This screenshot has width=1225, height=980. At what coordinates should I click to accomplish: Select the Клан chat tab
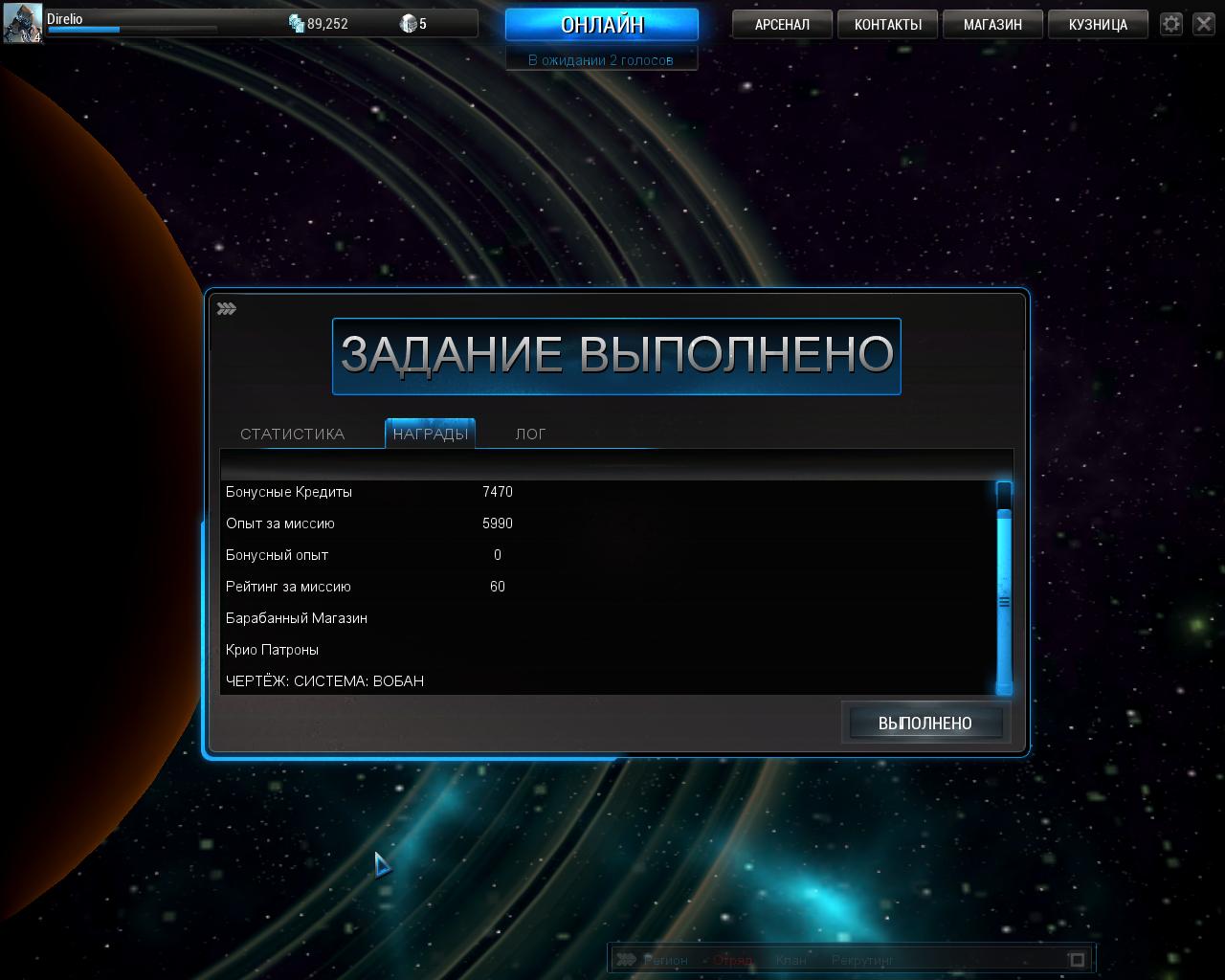(x=791, y=960)
